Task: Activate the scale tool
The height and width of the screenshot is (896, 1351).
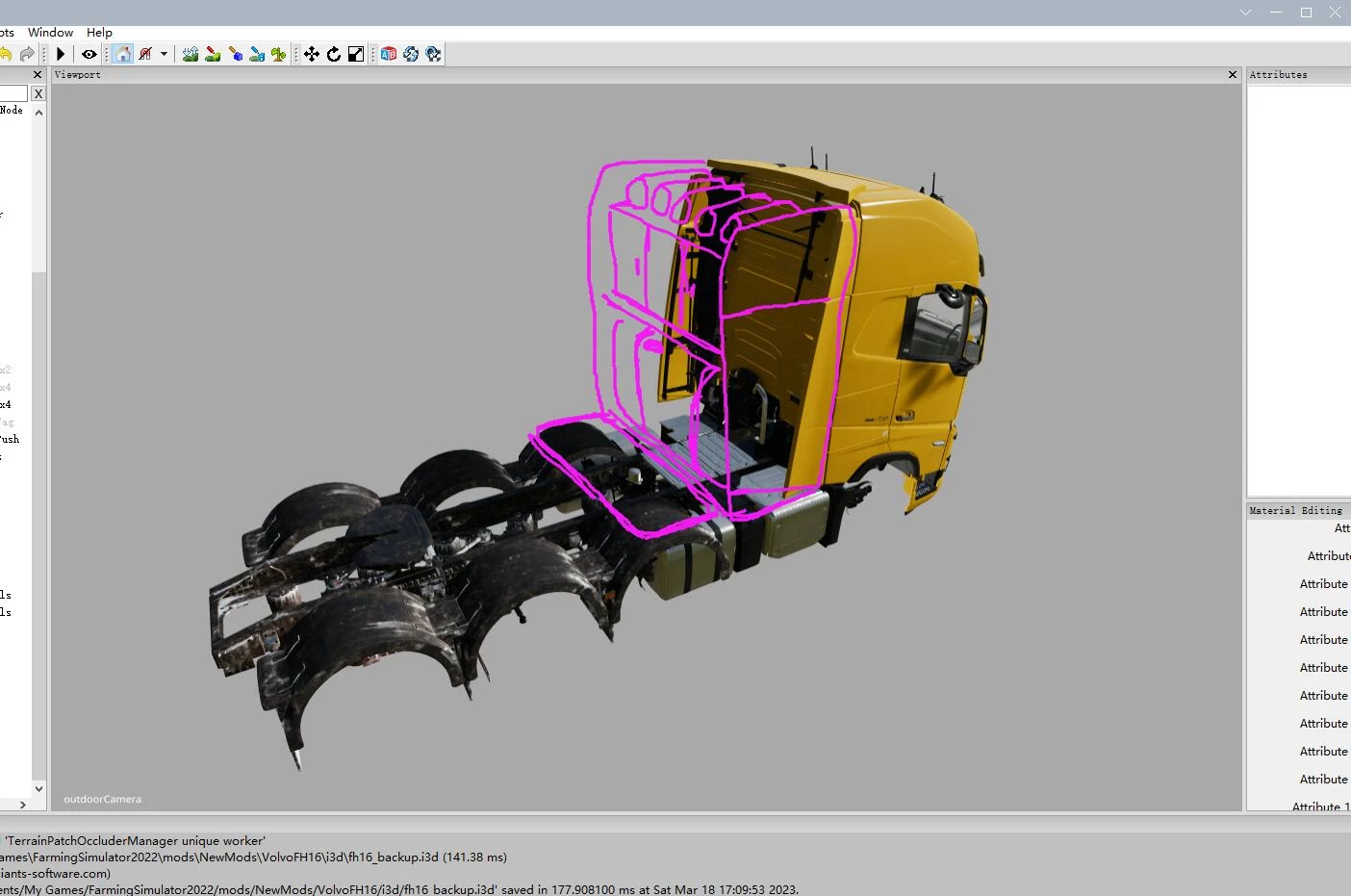Action: [x=355, y=54]
